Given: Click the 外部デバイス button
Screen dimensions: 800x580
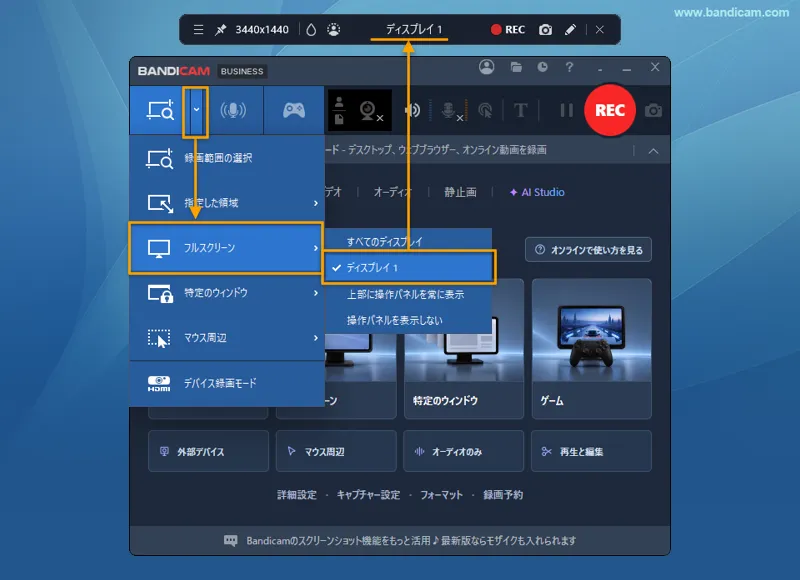Looking at the screenshot, I should [x=208, y=451].
